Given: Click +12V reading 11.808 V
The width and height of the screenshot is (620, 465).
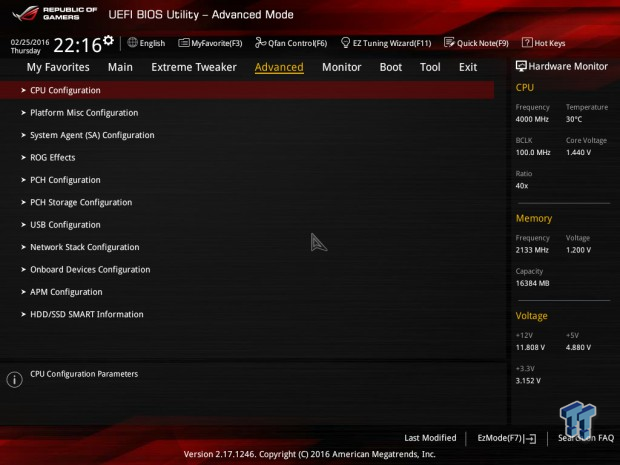Looking at the screenshot, I should point(530,347).
